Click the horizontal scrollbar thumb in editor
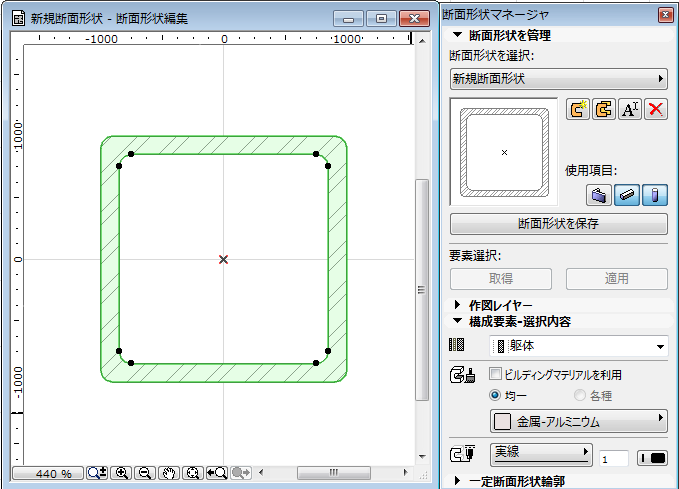The height and width of the screenshot is (489, 679). pos(333,473)
